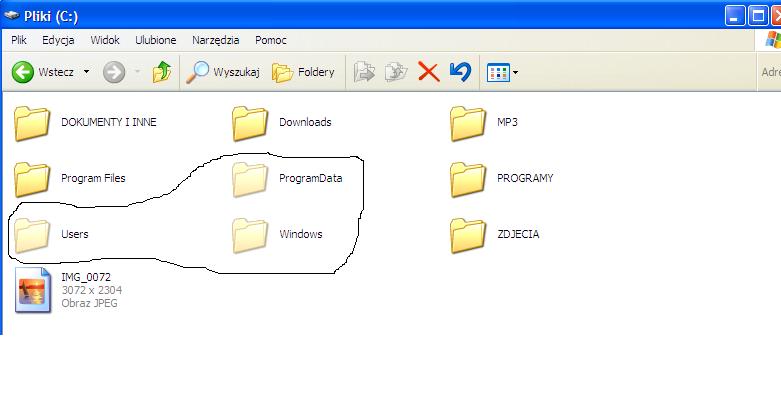Screen dimensions: 781x400
Task: Click the IMG_0072 file name
Action: point(86,277)
